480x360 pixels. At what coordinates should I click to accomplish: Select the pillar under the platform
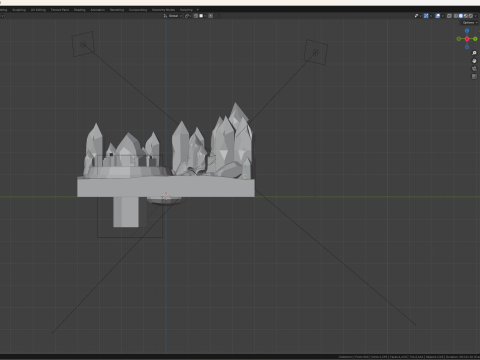[x=126, y=212]
